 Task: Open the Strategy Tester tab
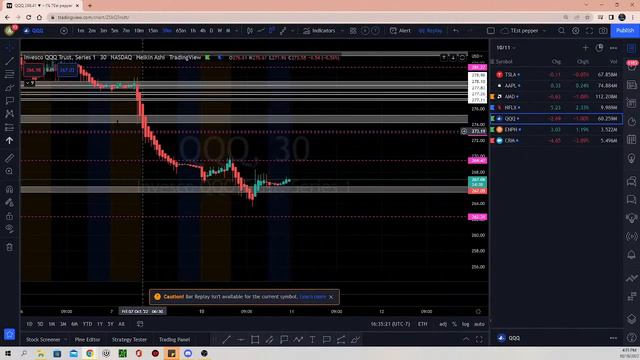pos(129,340)
